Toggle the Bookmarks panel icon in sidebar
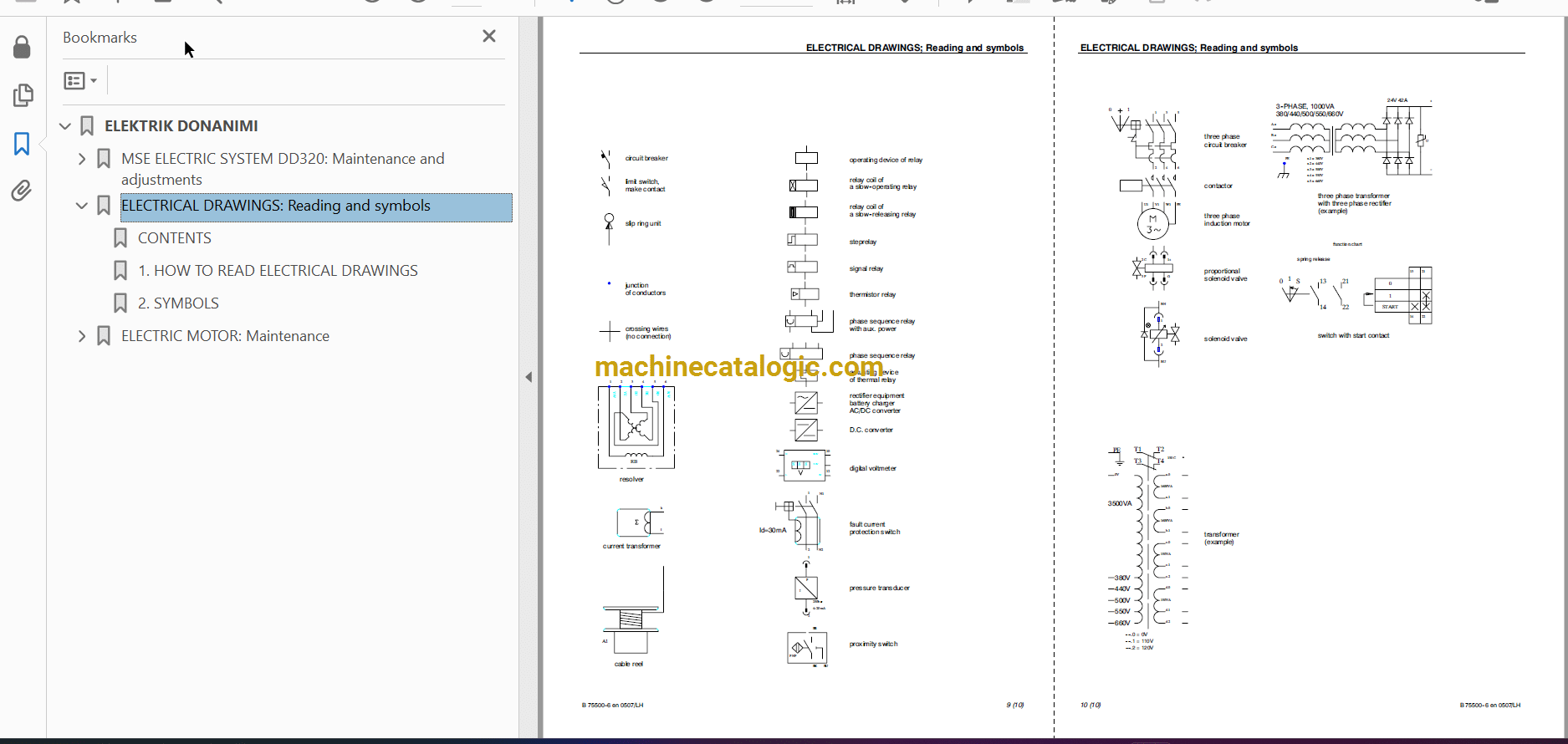Screen dimensions: 1568x744 coord(23,144)
